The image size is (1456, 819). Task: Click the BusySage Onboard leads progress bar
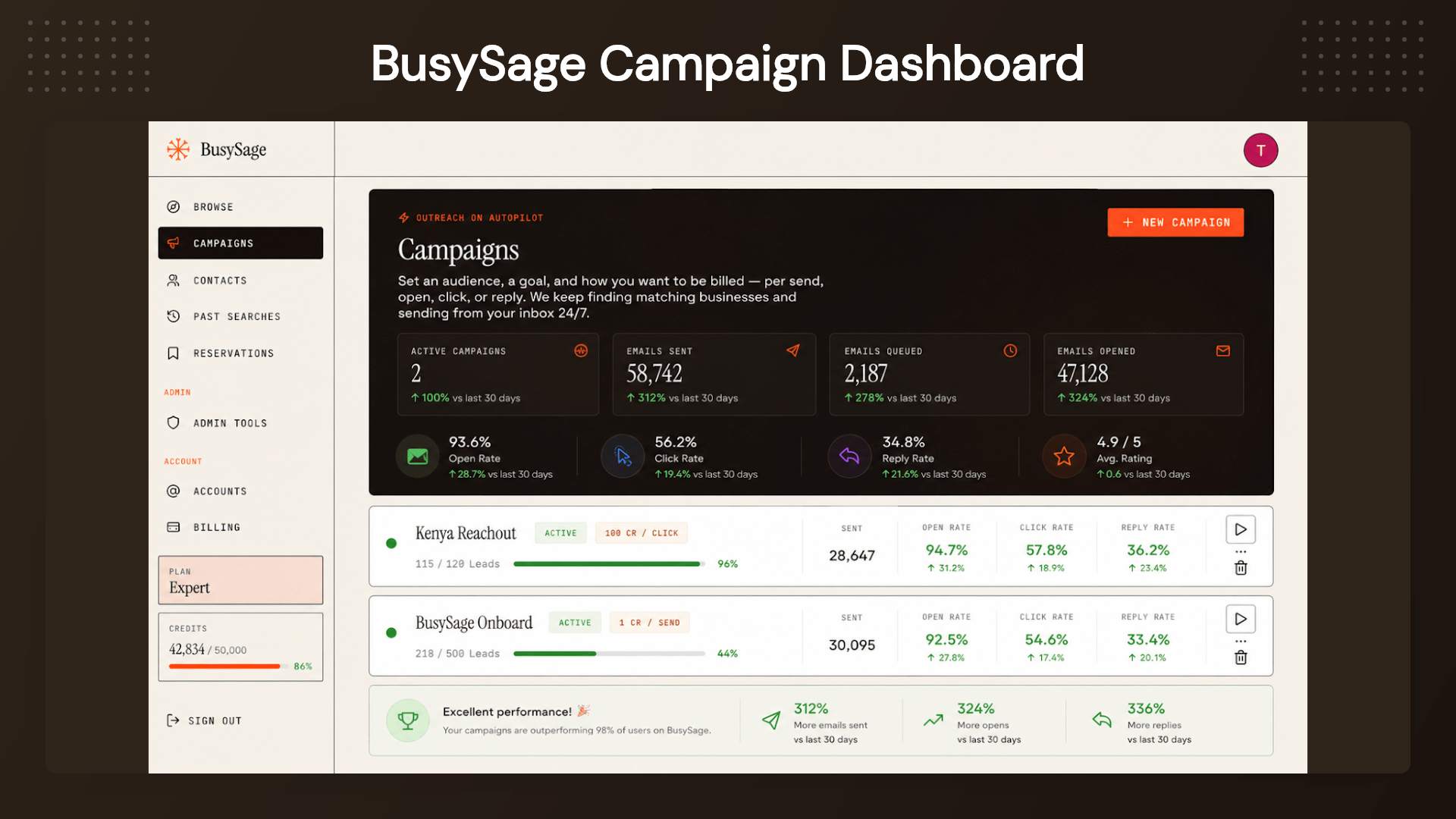click(x=609, y=654)
